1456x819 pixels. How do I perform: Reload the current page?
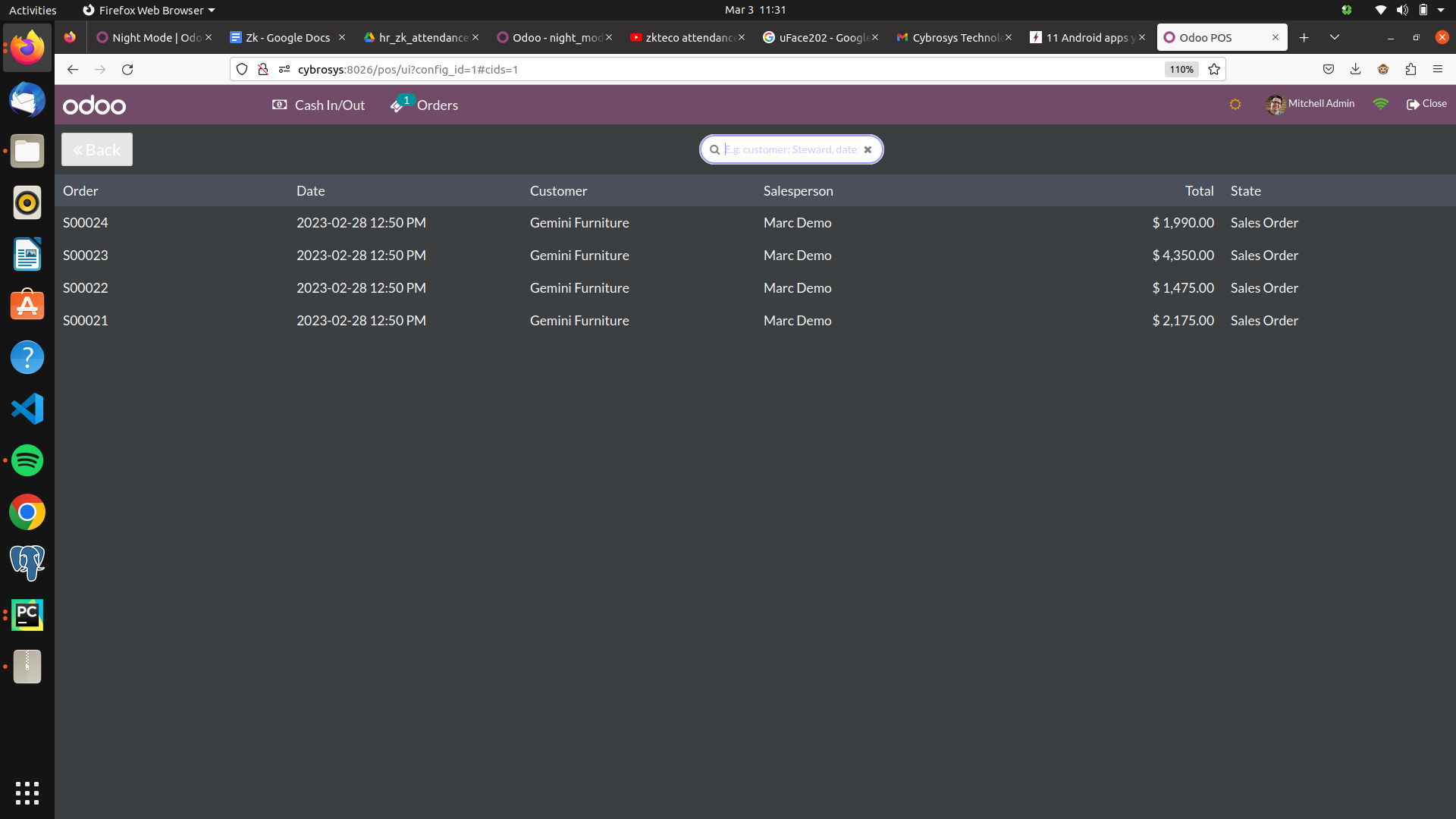click(127, 69)
